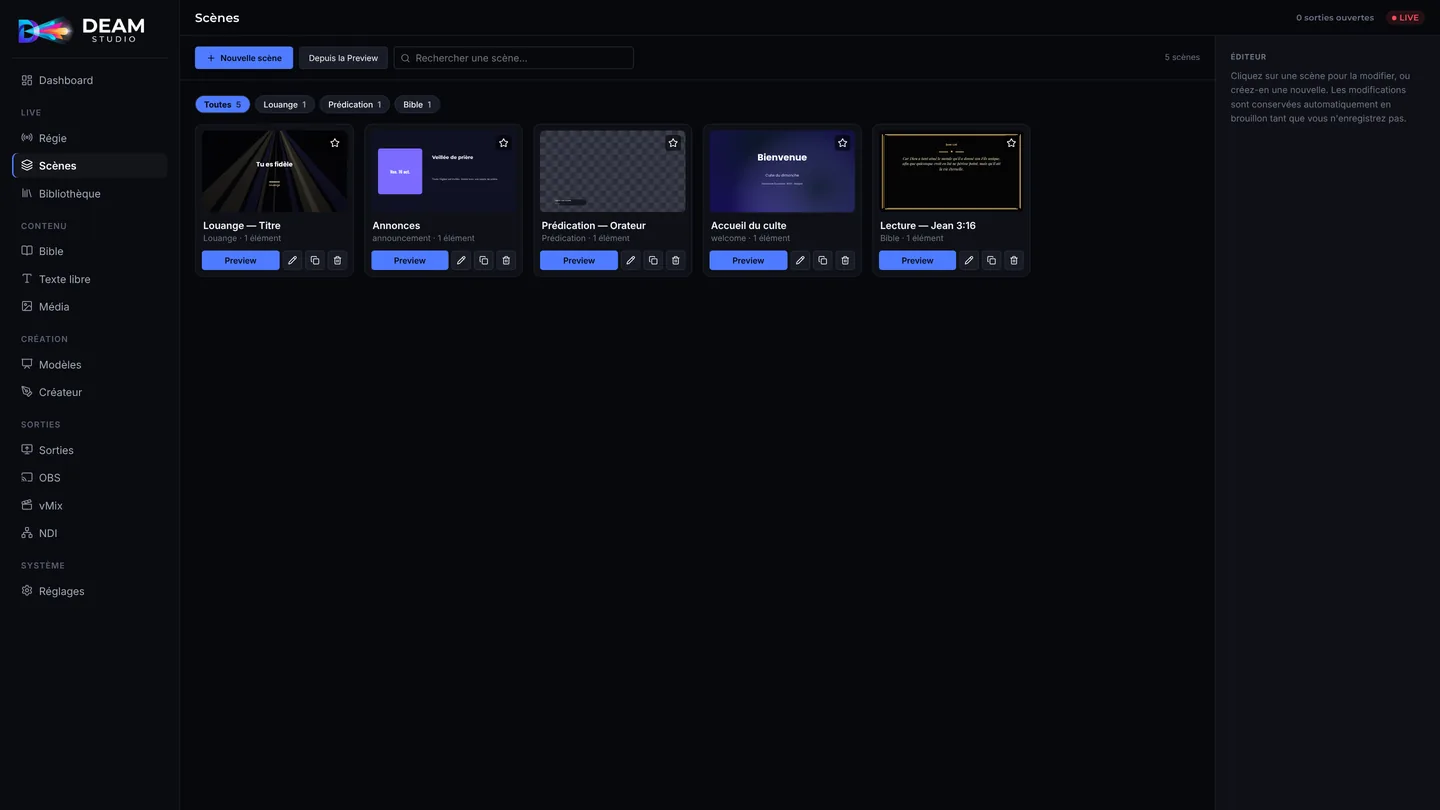Open Bibliothèque from the sidebar
This screenshot has width=1440, height=810.
[x=90, y=194]
